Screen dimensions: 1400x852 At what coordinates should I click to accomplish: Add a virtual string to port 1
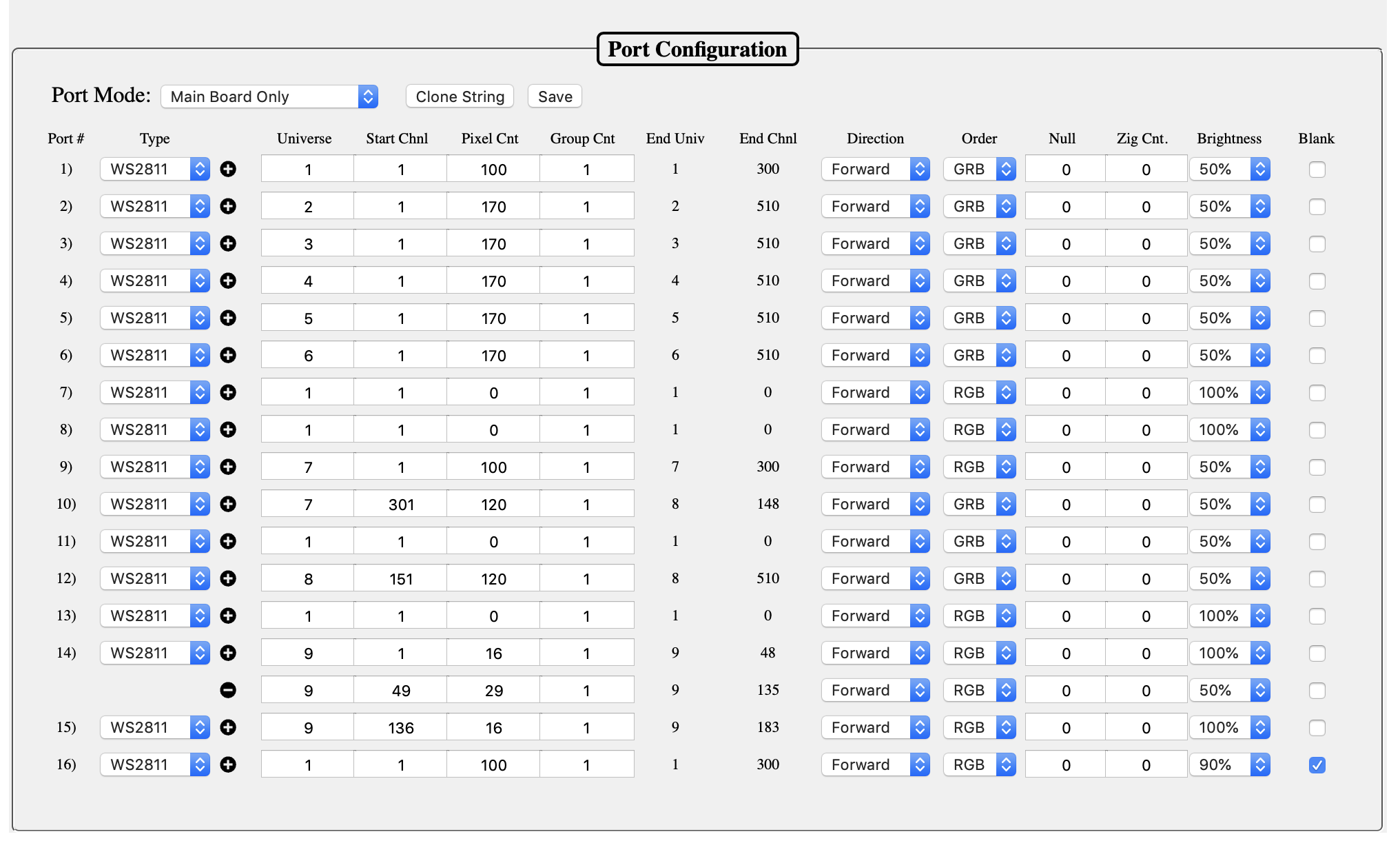coord(228,169)
